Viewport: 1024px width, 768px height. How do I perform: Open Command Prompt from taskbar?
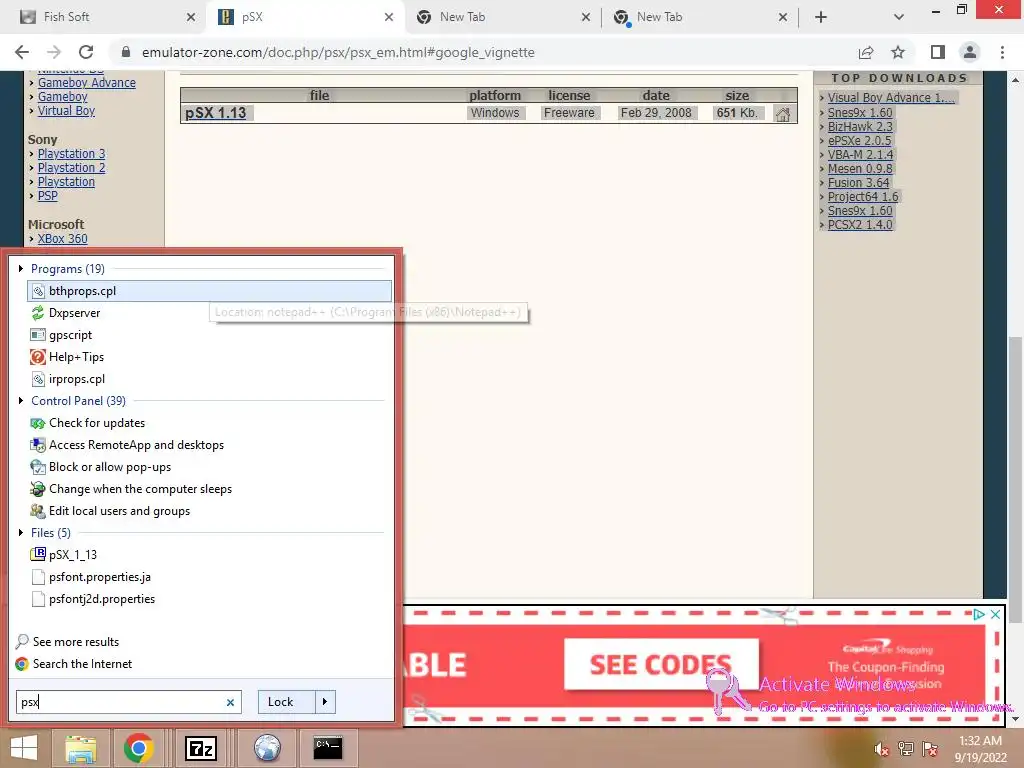328,748
